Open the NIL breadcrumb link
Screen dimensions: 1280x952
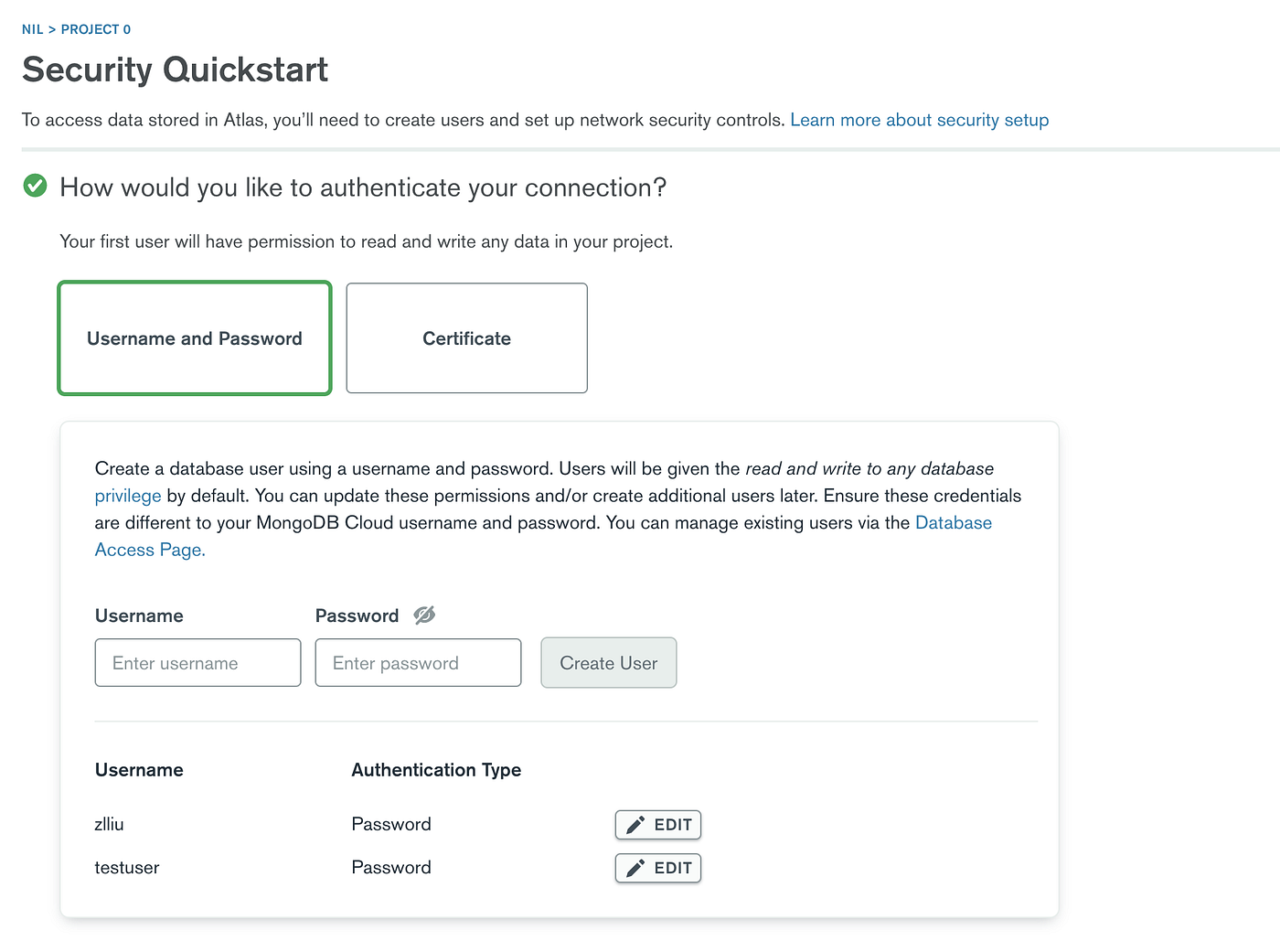(33, 29)
